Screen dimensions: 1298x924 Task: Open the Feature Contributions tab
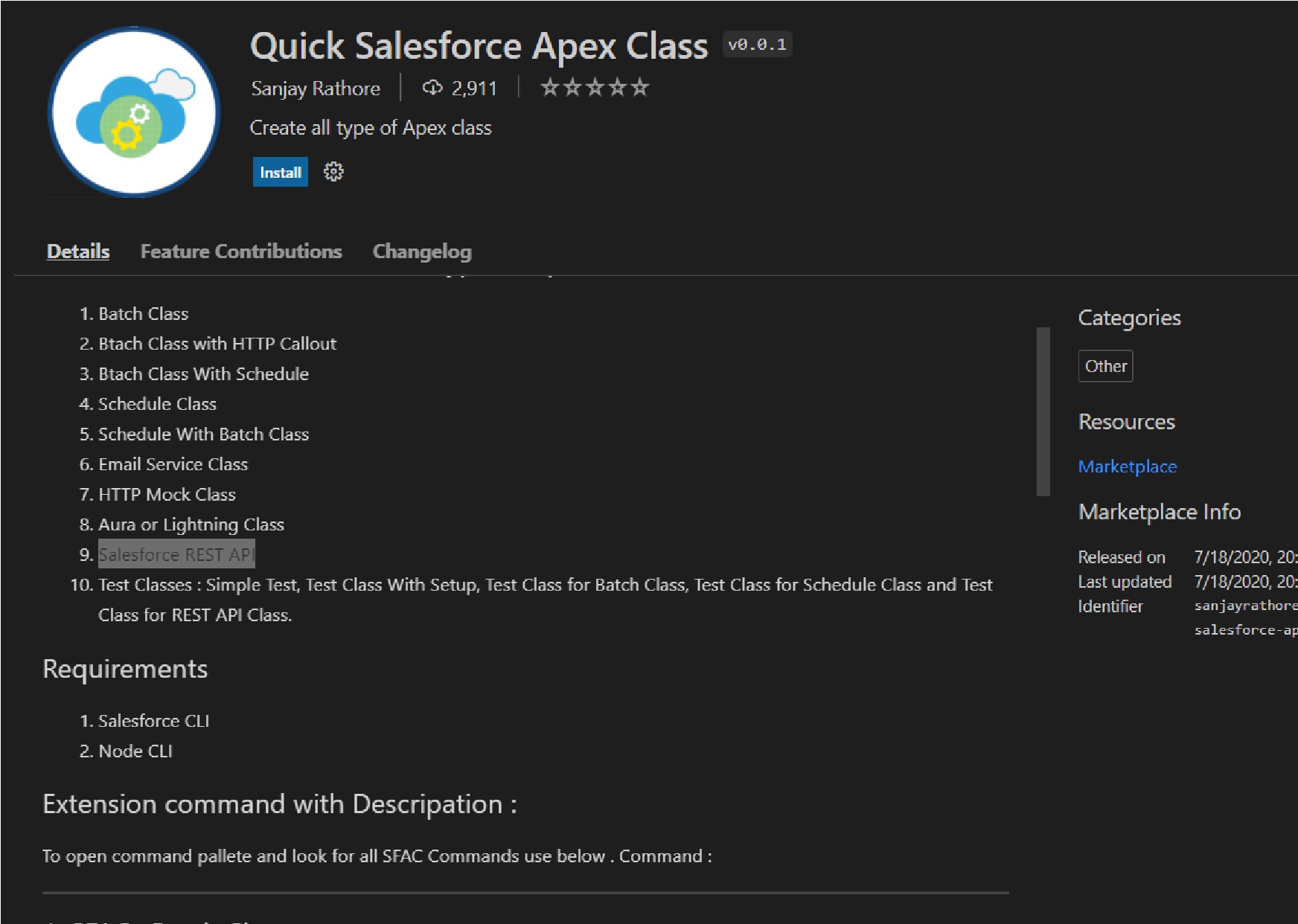pyautogui.click(x=241, y=251)
